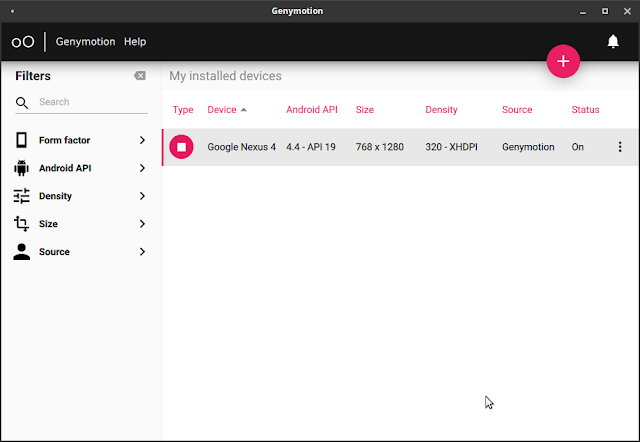The height and width of the screenshot is (442, 640).
Task: Click the Source filter label
Action: [x=54, y=252]
